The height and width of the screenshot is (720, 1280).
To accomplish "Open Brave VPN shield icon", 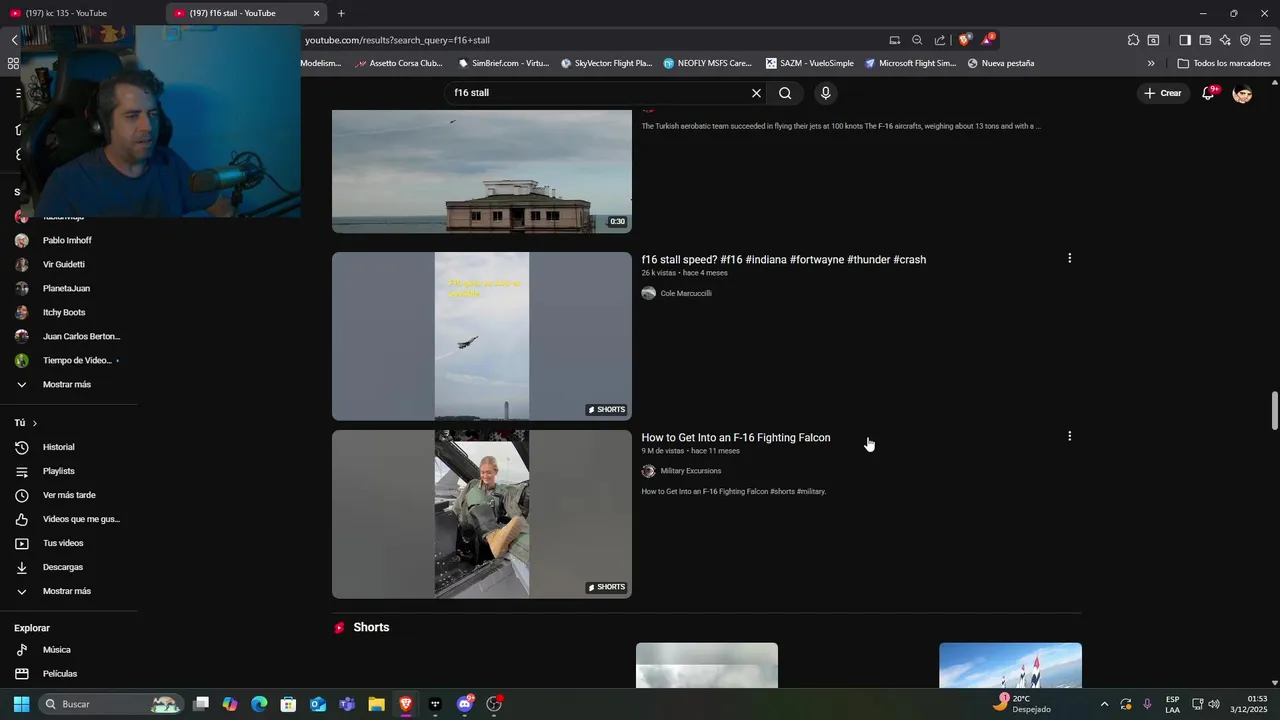I will [1245, 40].
